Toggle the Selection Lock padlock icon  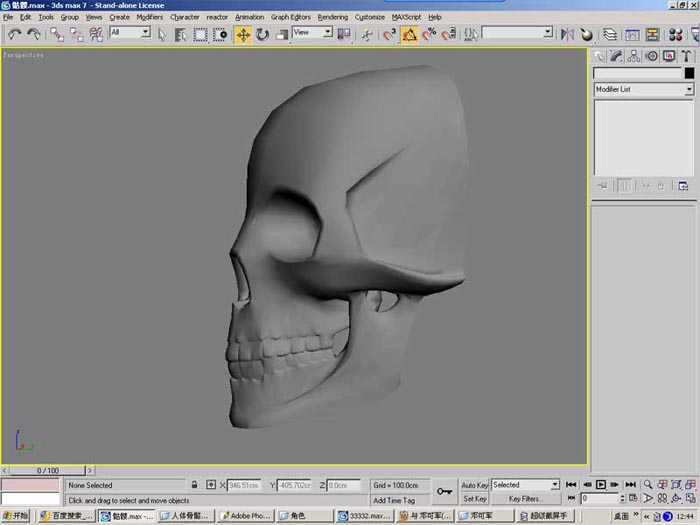coord(194,485)
